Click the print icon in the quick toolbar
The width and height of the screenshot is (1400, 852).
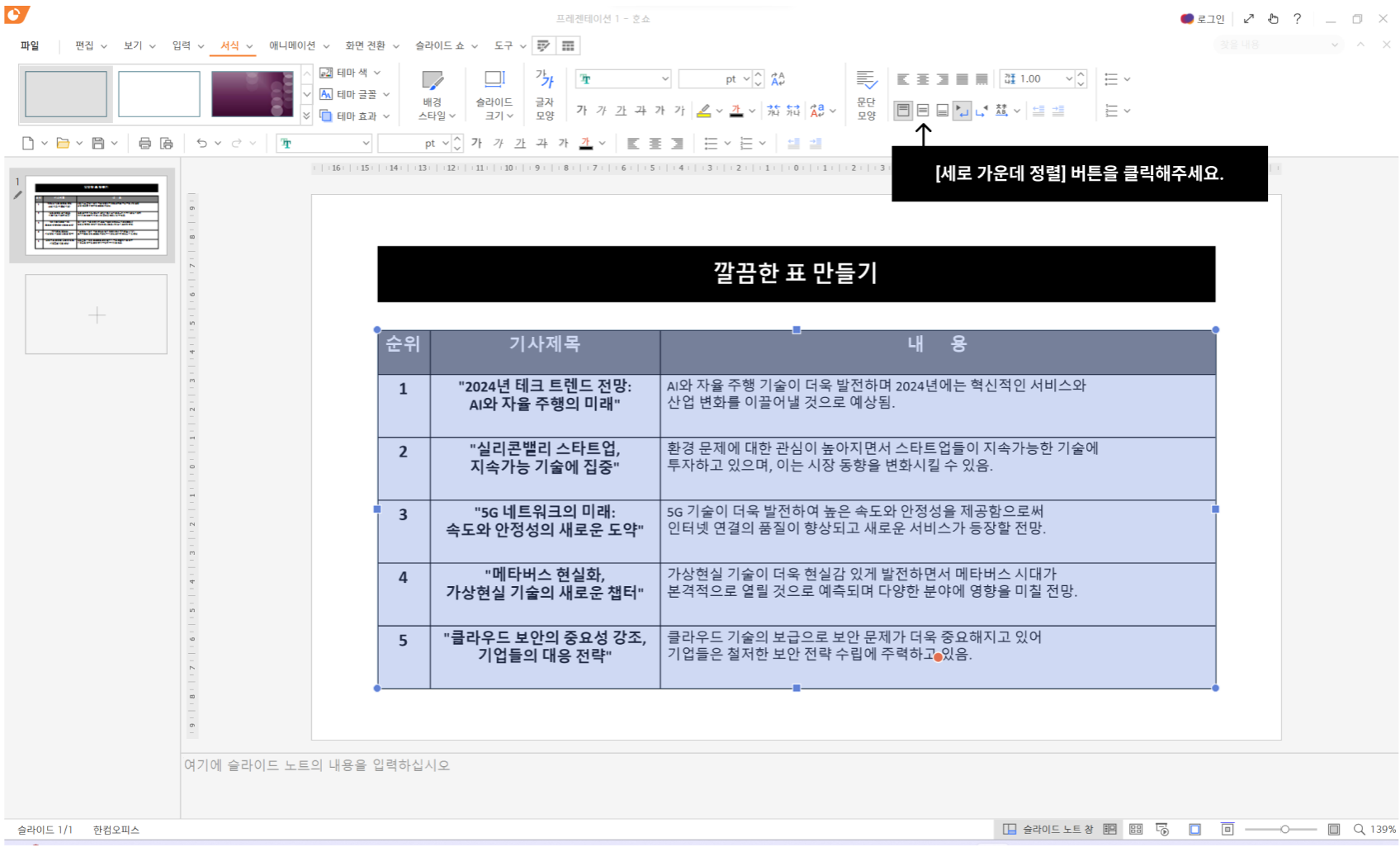coord(145,144)
